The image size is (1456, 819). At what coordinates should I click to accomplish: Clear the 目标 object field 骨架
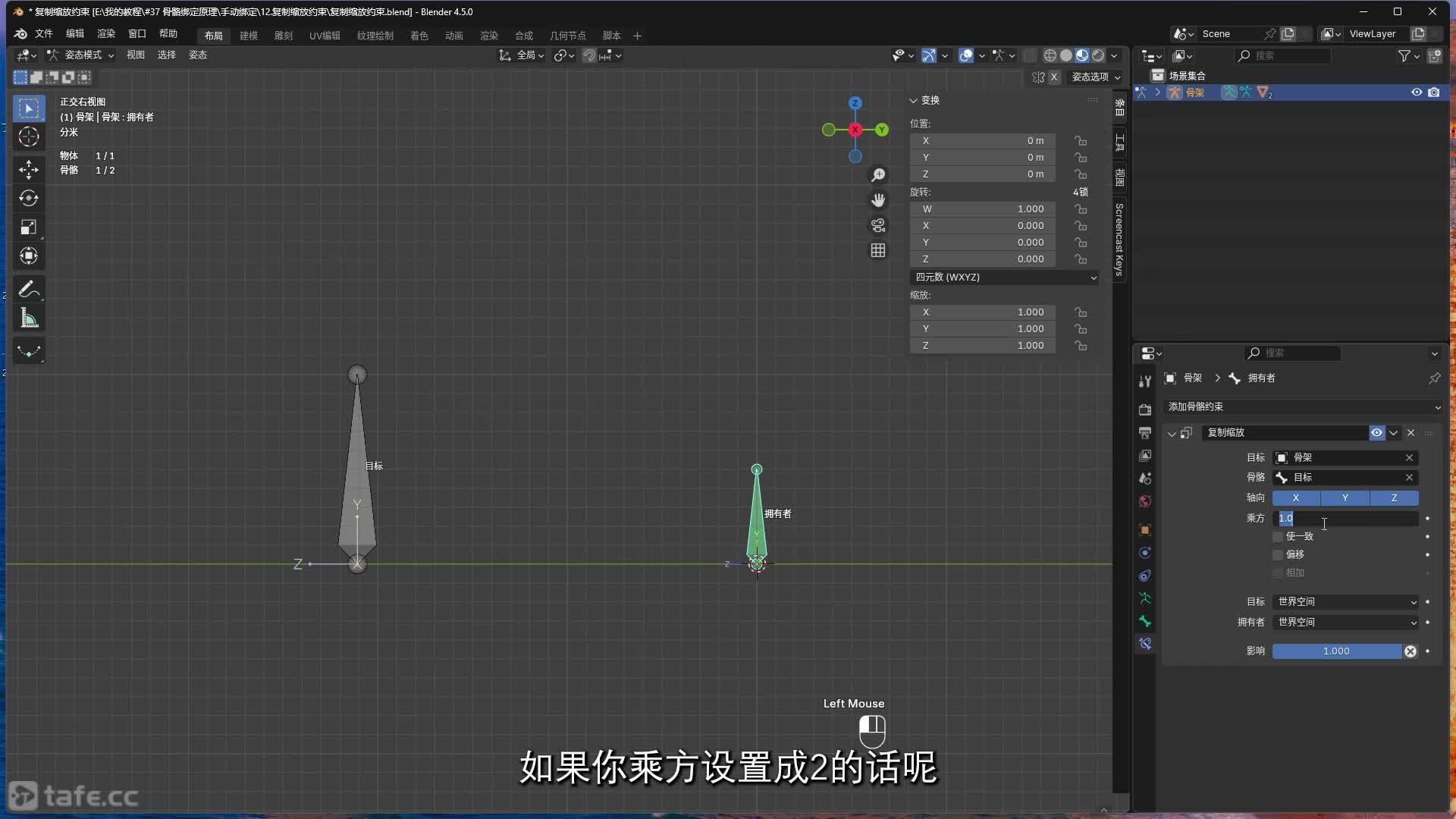click(1409, 457)
